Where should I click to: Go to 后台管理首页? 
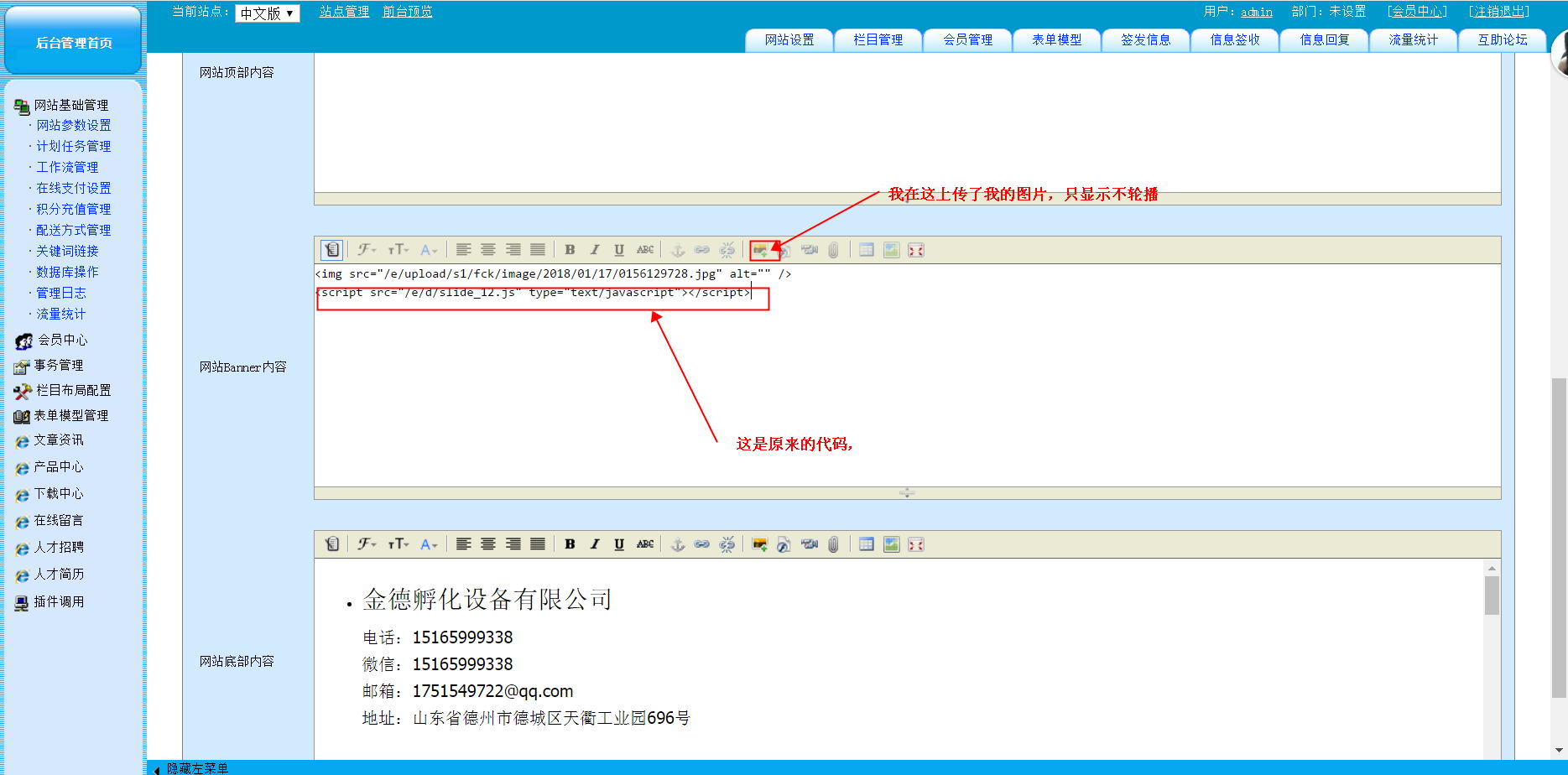(x=74, y=42)
